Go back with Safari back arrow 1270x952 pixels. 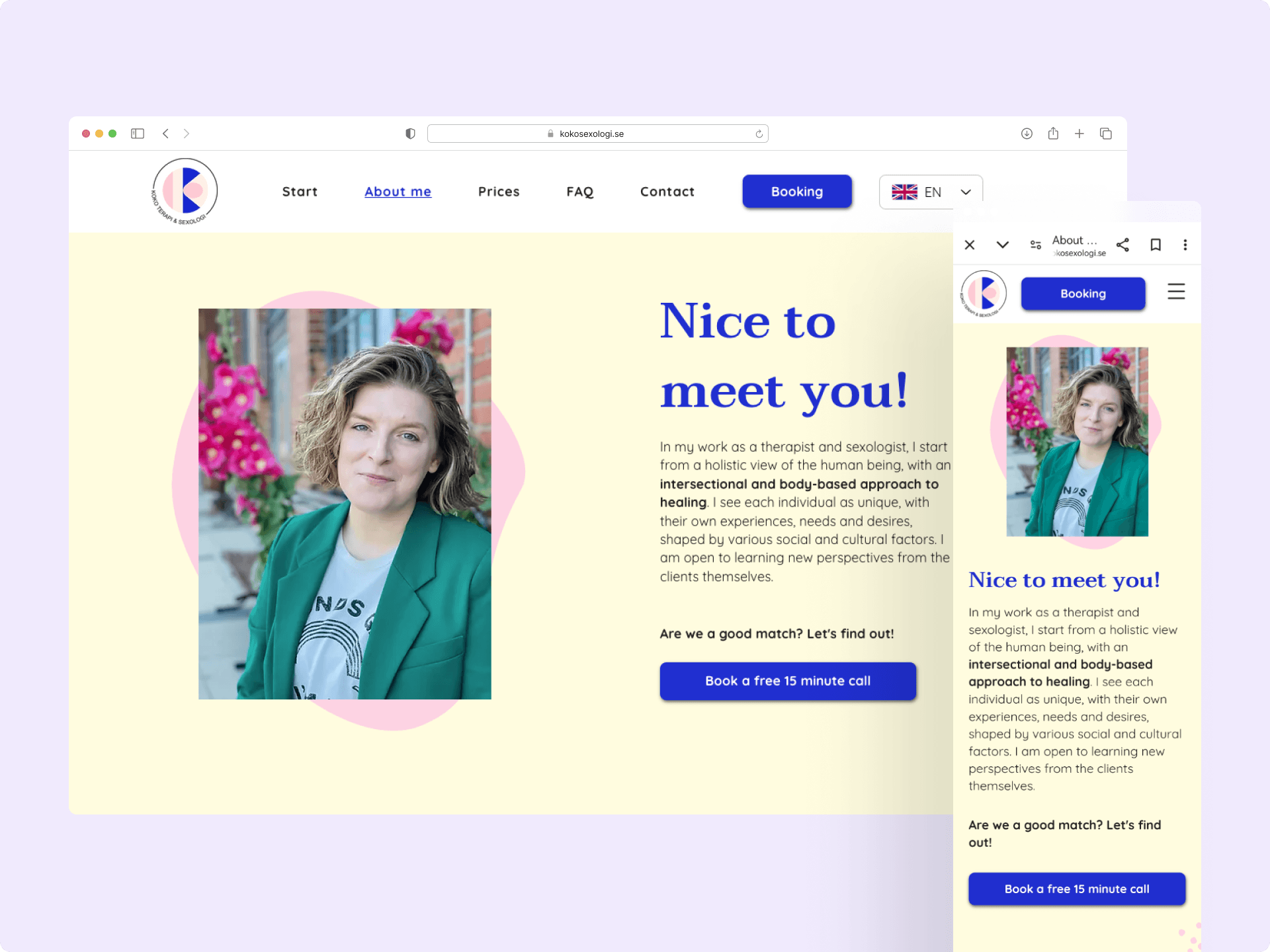[x=165, y=134]
